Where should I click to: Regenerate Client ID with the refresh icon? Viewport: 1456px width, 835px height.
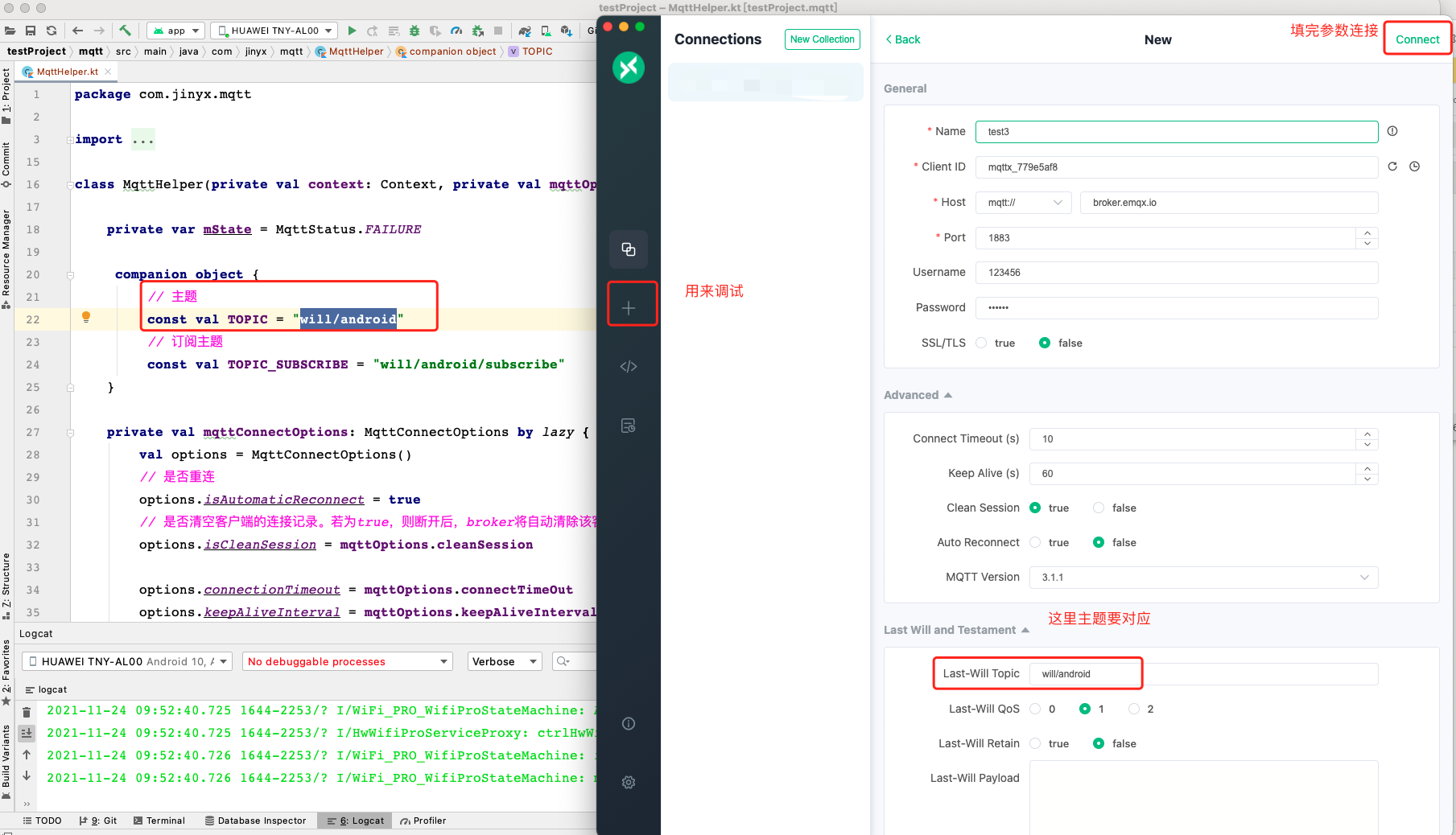coord(1392,167)
